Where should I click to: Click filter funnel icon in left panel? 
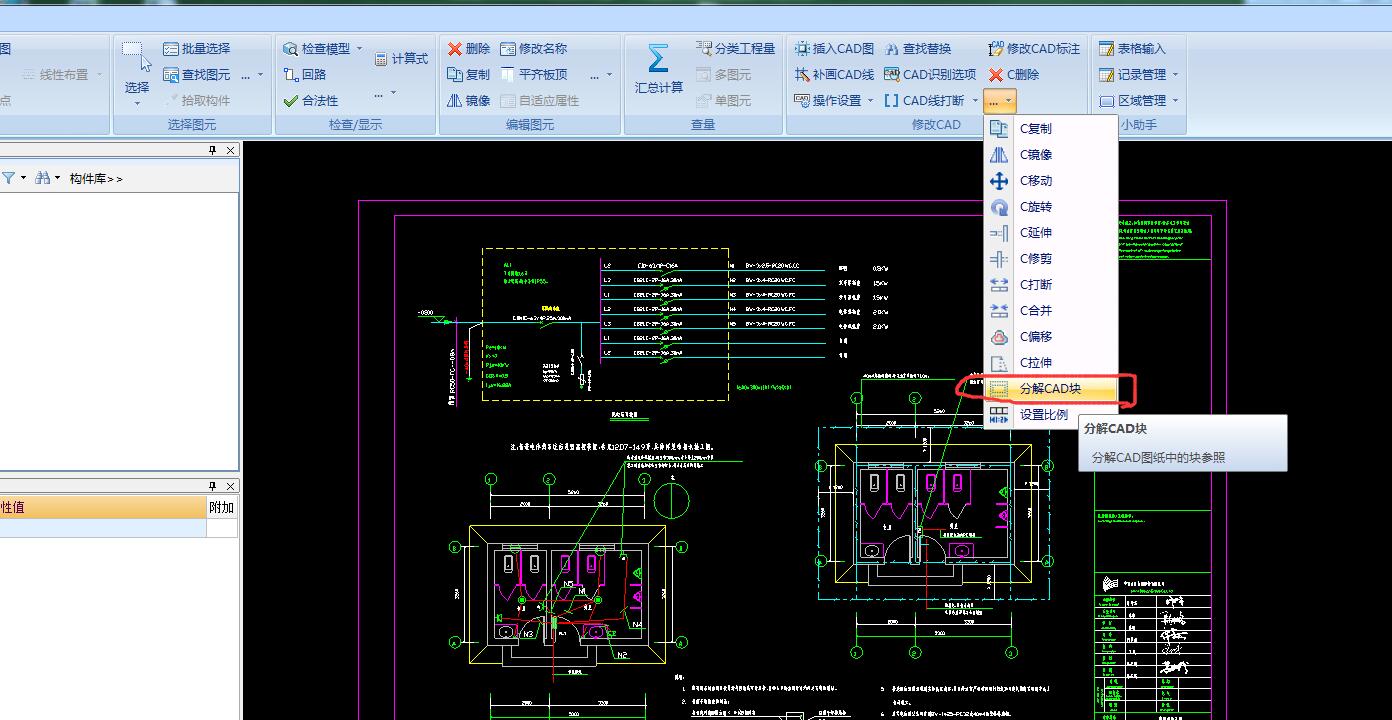[9, 178]
